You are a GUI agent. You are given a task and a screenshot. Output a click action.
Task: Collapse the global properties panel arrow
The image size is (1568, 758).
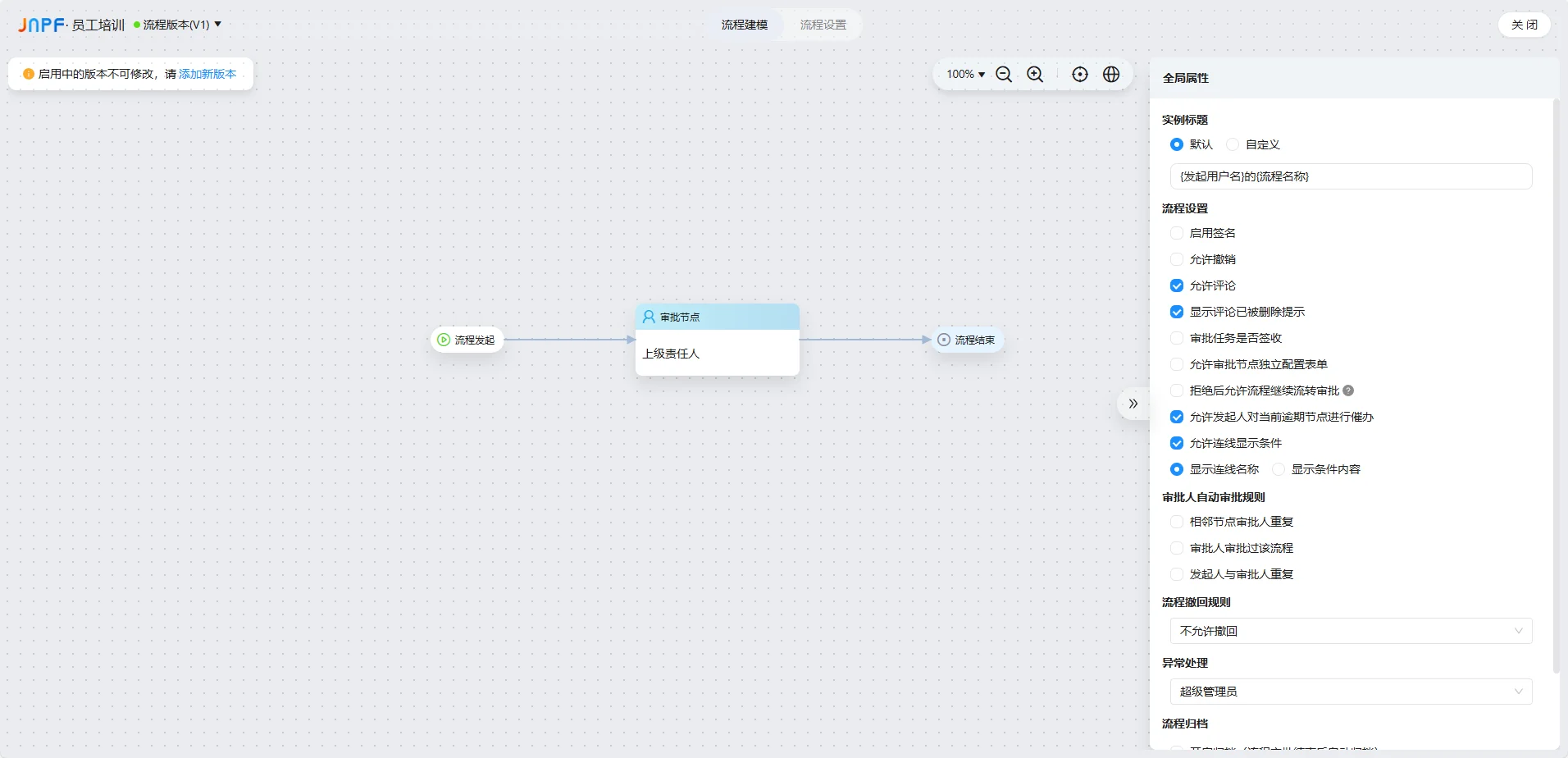point(1133,404)
